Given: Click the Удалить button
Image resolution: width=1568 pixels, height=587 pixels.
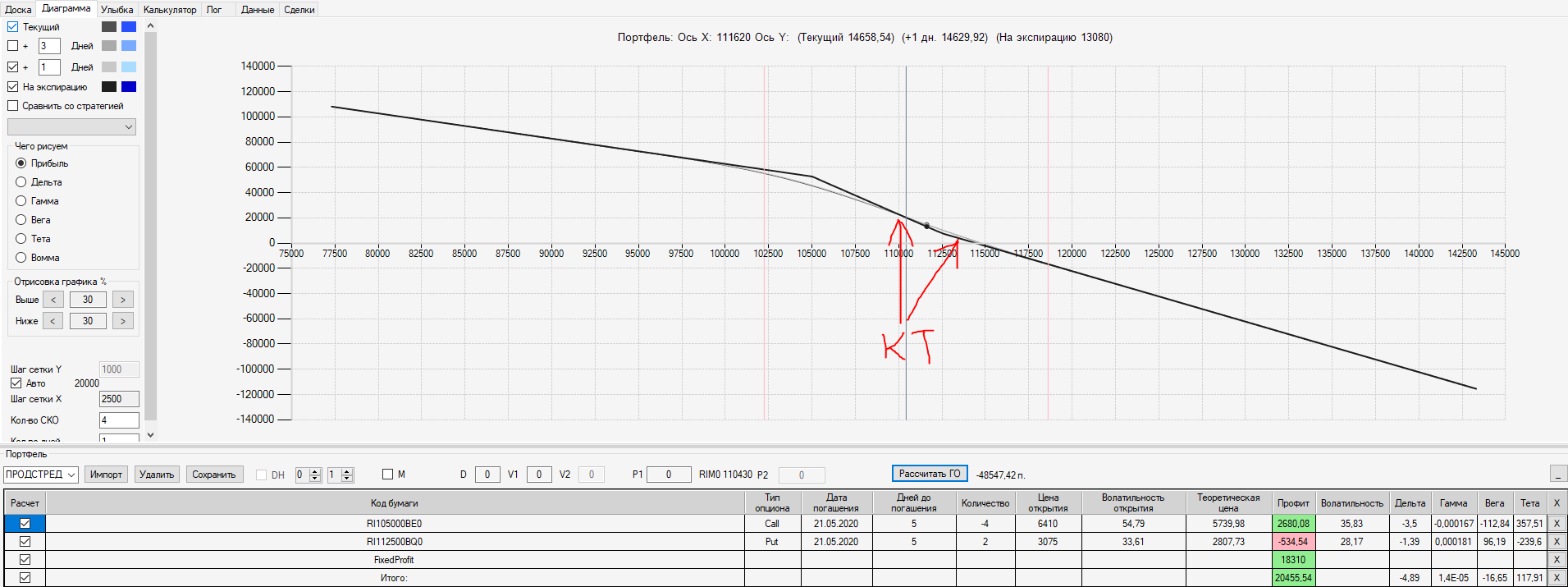Looking at the screenshot, I should (157, 475).
